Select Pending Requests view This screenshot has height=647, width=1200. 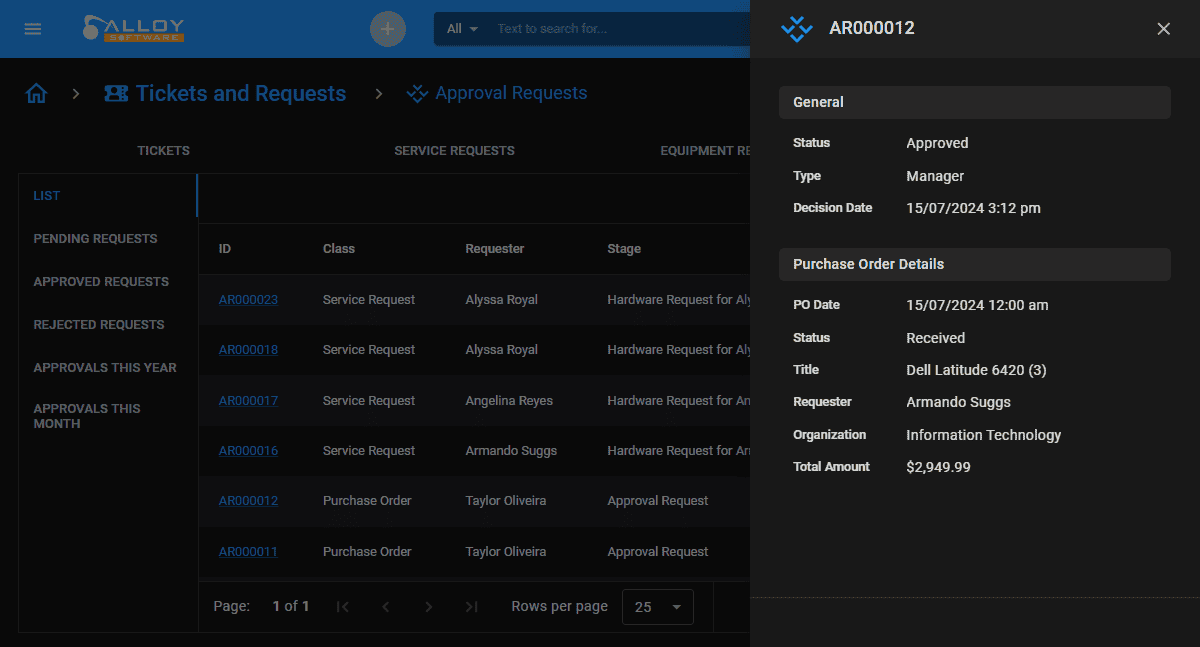(x=95, y=239)
